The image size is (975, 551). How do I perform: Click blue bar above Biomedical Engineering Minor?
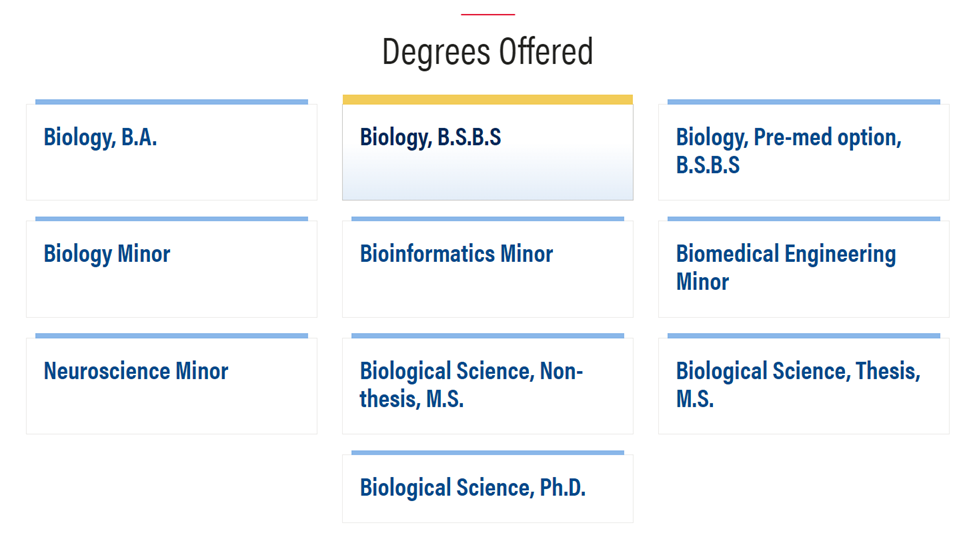803,219
